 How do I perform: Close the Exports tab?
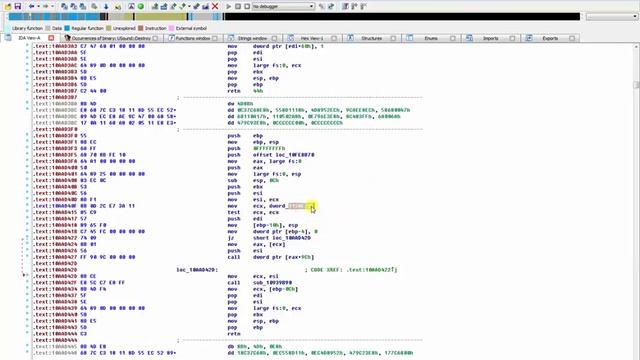572,38
